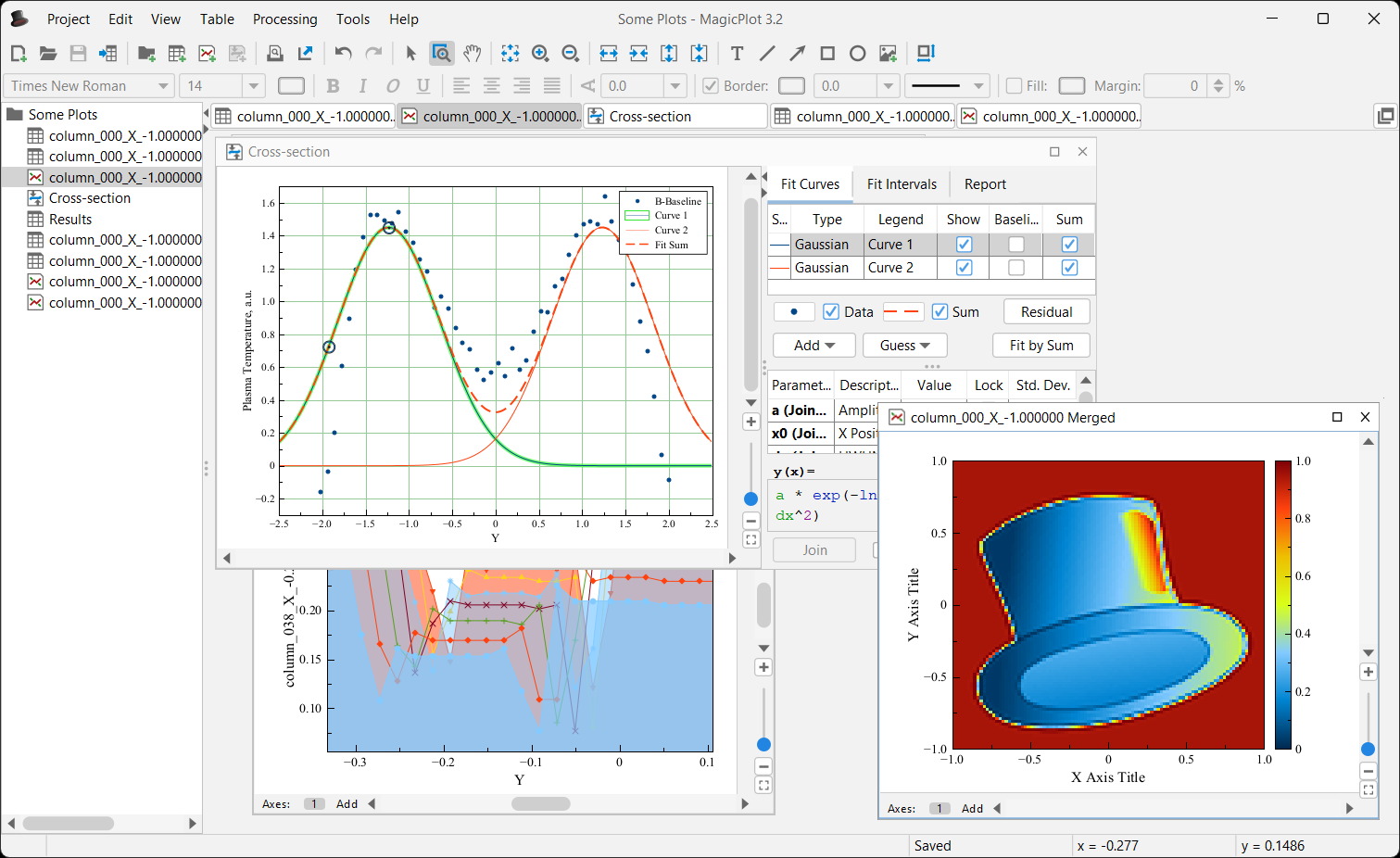
Task: Uncheck Show for Curve 1
Action: (x=964, y=245)
